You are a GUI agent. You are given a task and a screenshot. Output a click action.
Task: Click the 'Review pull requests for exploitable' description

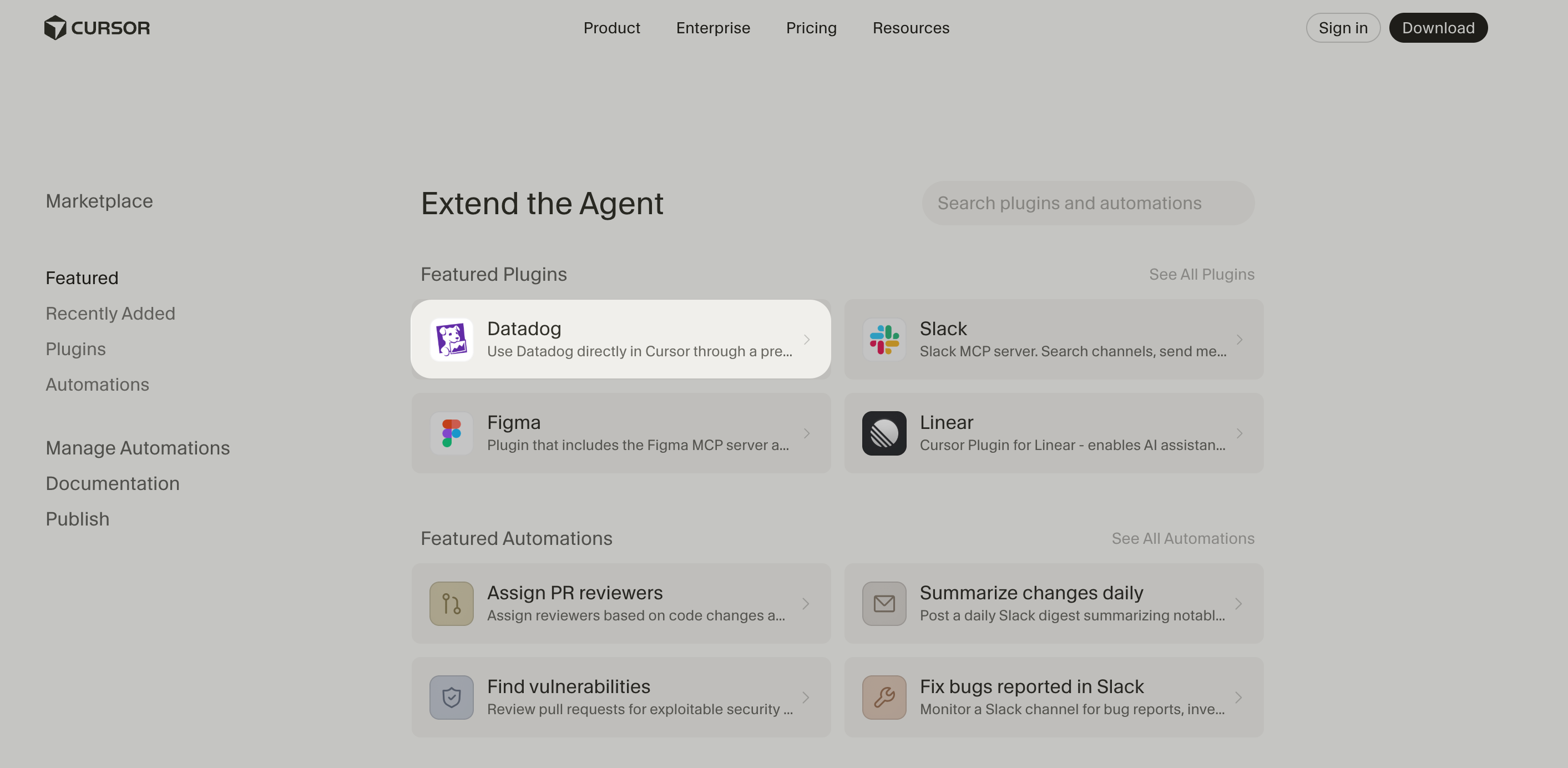click(640, 710)
